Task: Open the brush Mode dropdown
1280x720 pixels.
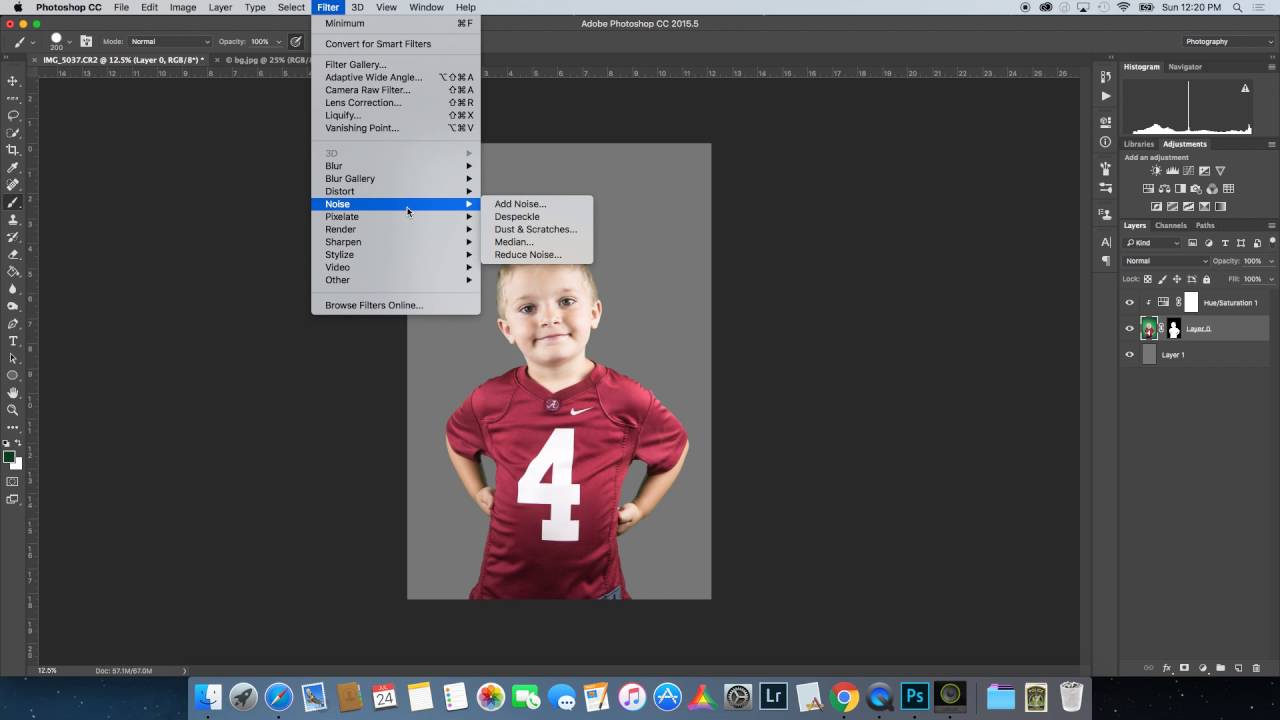Action: 170,41
